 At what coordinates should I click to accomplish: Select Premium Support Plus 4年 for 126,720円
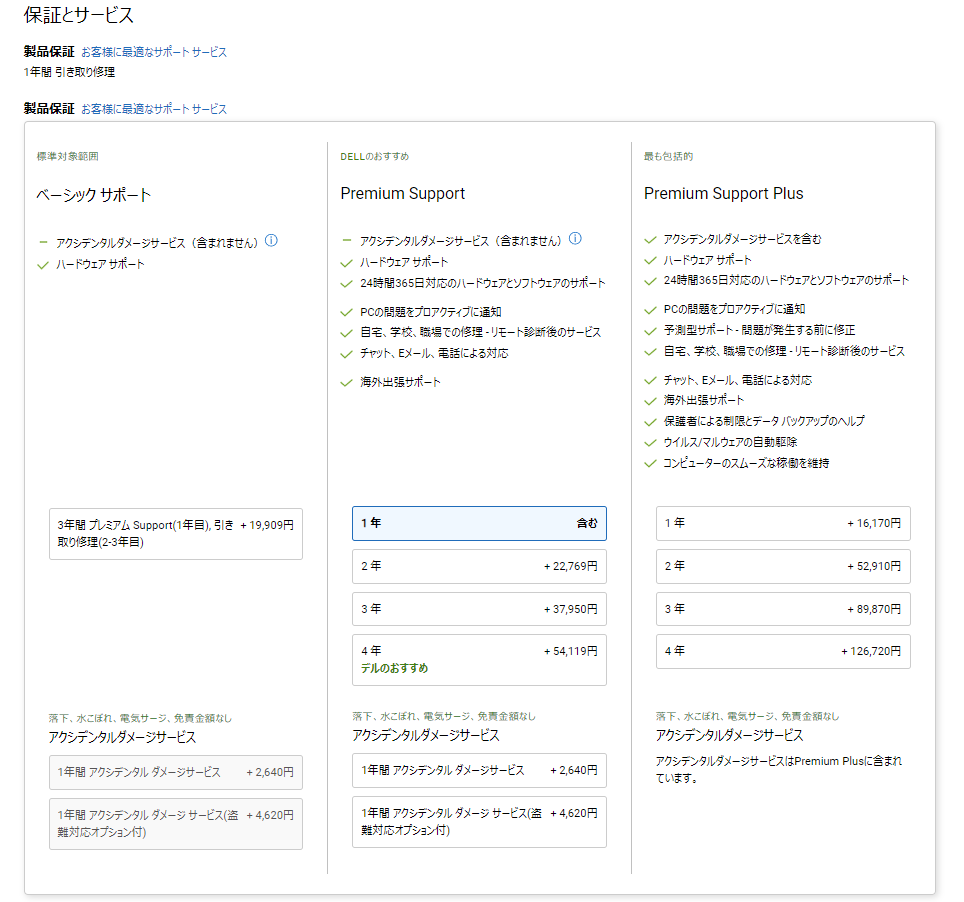783,651
